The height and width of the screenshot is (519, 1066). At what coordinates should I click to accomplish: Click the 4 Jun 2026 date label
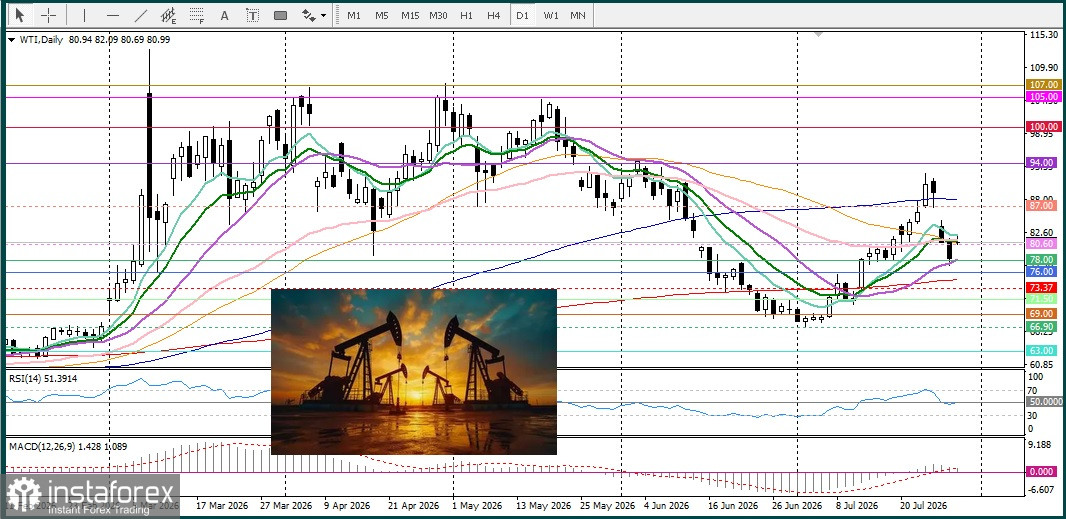coord(668,506)
